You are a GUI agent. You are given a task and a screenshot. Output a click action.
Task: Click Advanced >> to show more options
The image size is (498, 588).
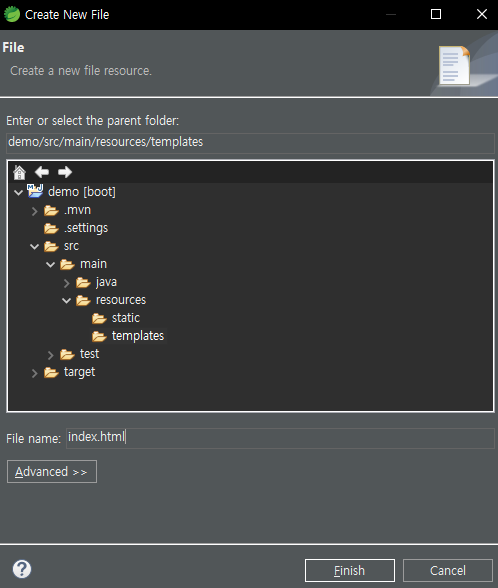tap(52, 471)
